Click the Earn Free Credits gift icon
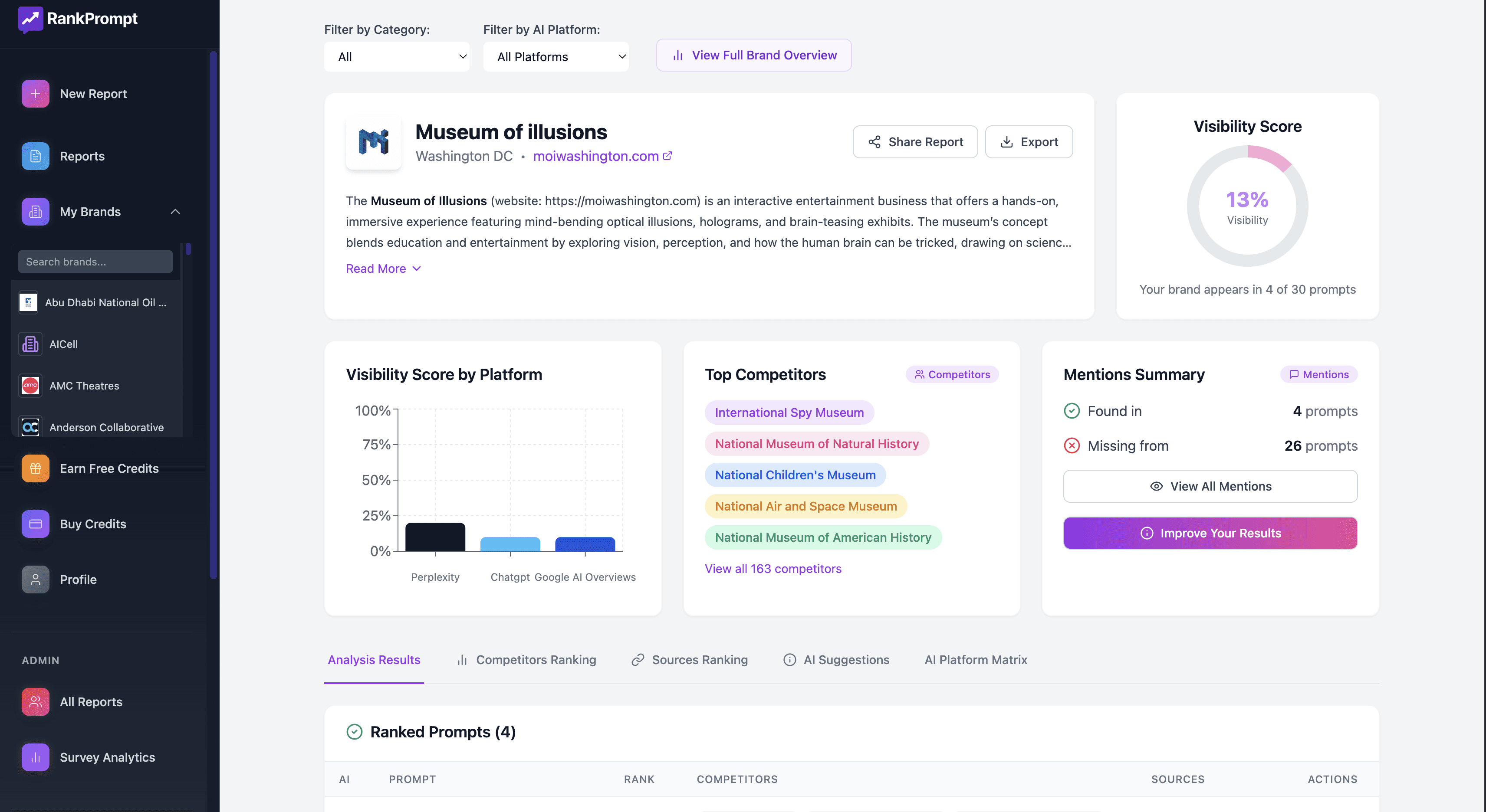The height and width of the screenshot is (812, 1486). click(x=35, y=468)
